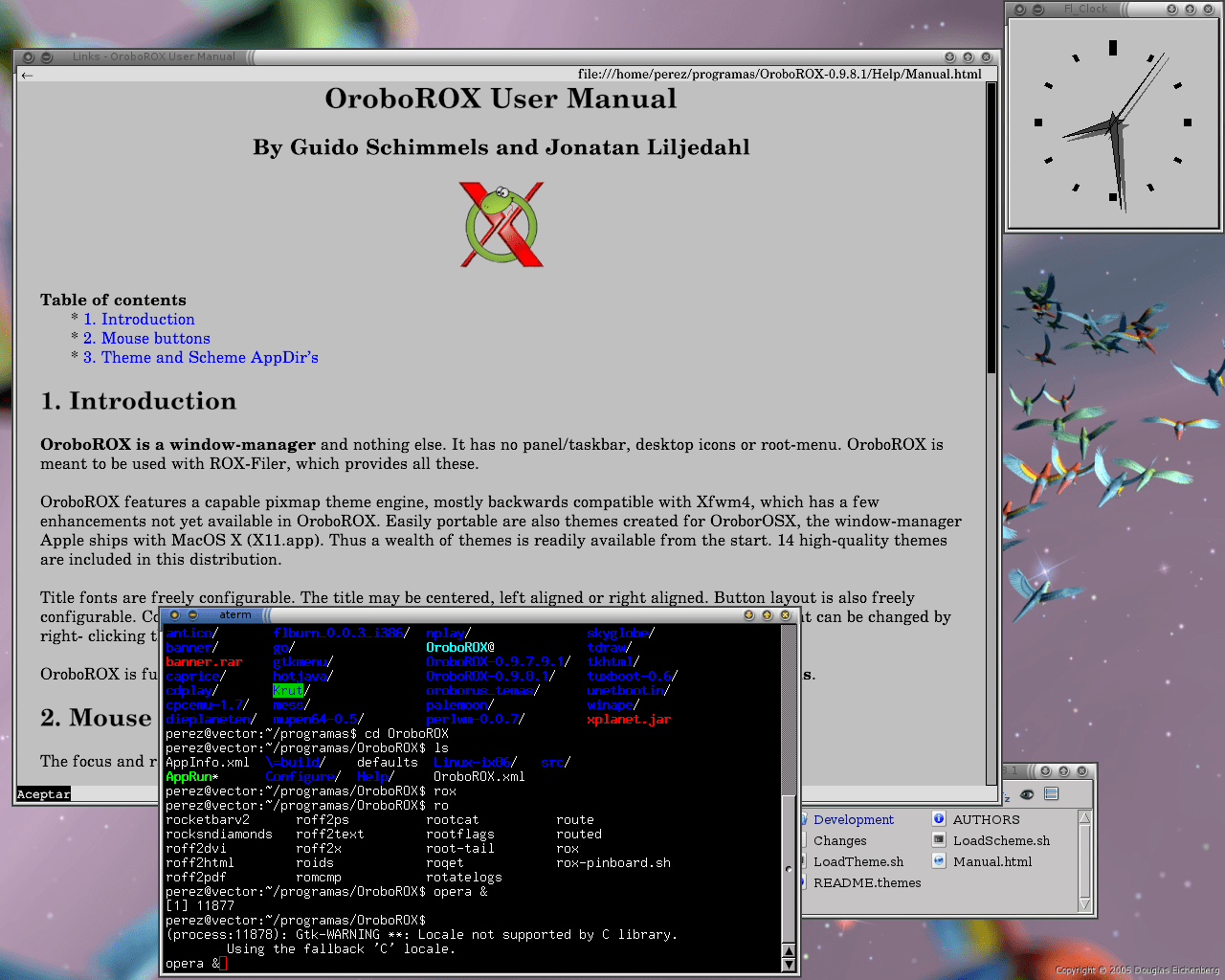
Task: Follow the '3. Theme and Scheme AppDir's' link
Action: (201, 358)
